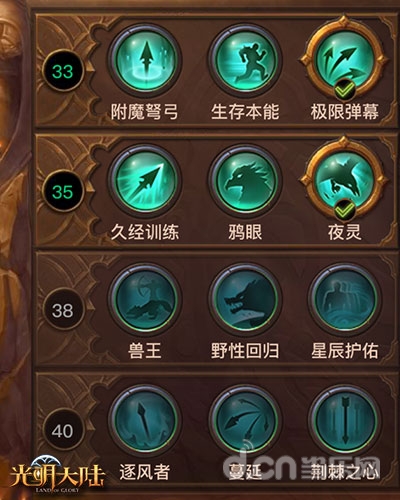The image size is (400, 500).
Task: Click the green checkmark on 极限弹幕
Action: click(345, 89)
